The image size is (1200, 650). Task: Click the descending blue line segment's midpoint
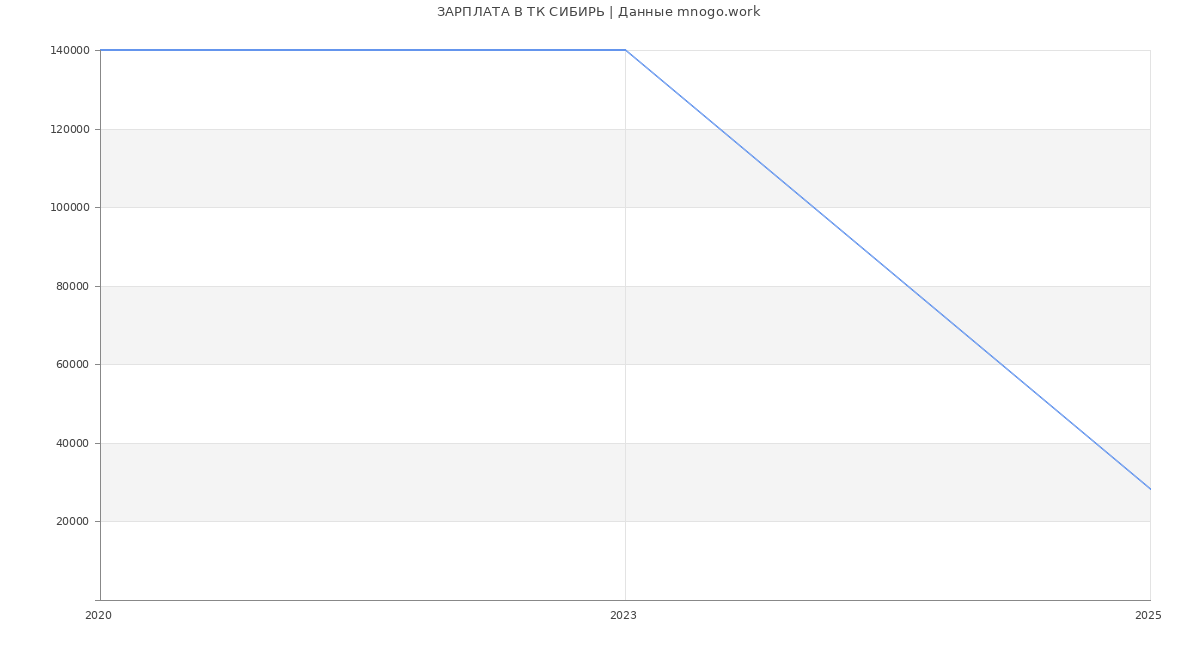[x=888, y=270]
